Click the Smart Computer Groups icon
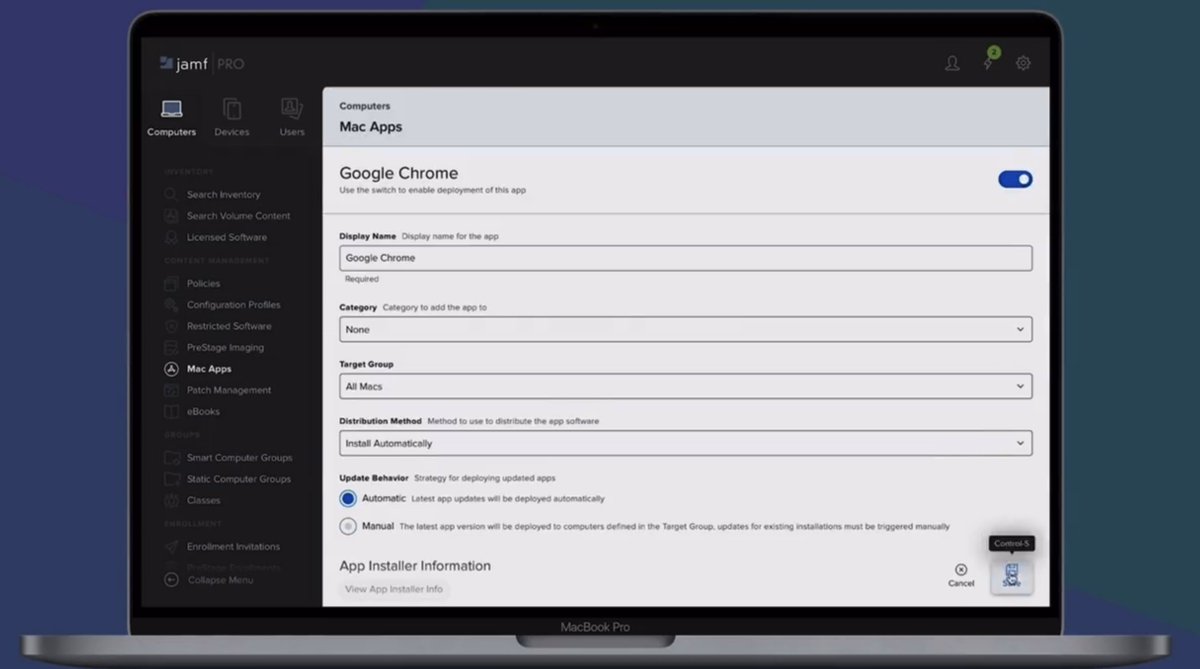Screen dimensions: 1200x669 coord(171,457)
